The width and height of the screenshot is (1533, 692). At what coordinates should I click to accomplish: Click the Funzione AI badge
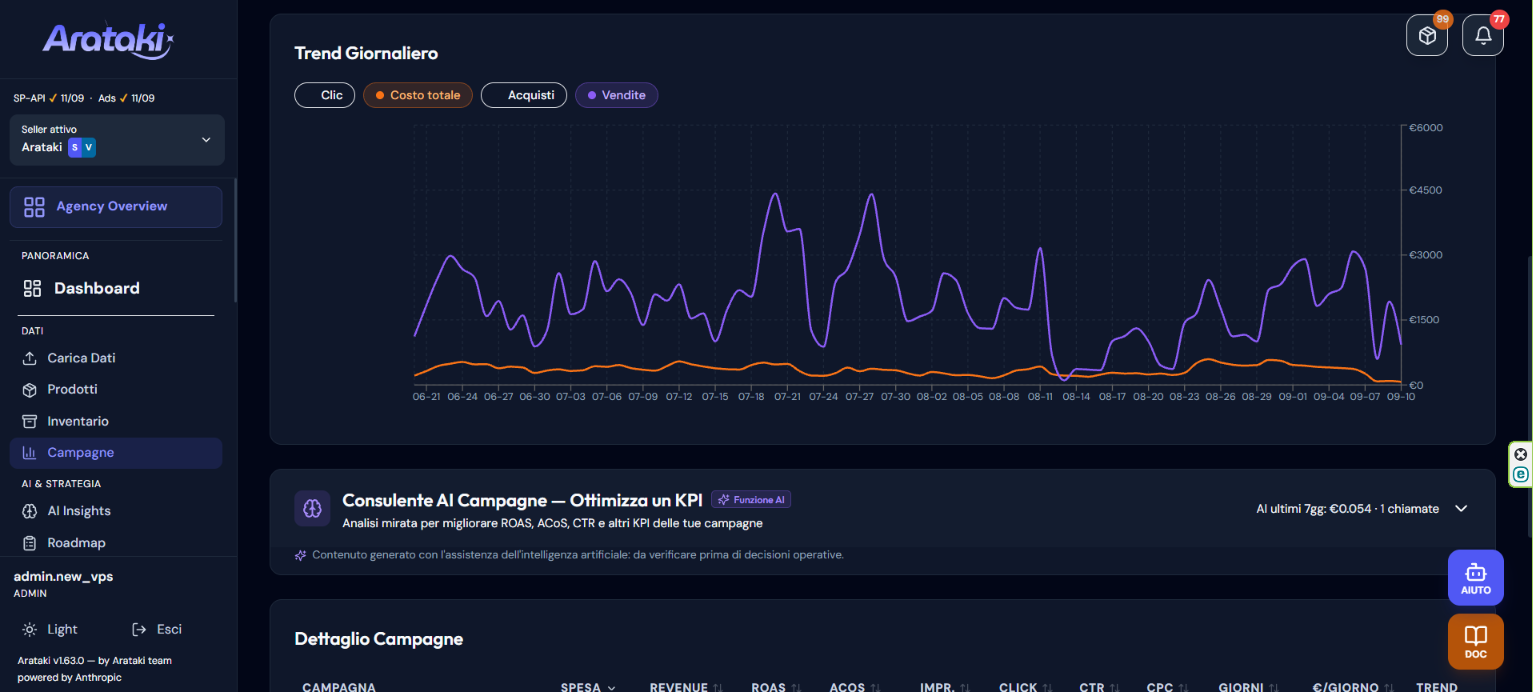point(751,499)
